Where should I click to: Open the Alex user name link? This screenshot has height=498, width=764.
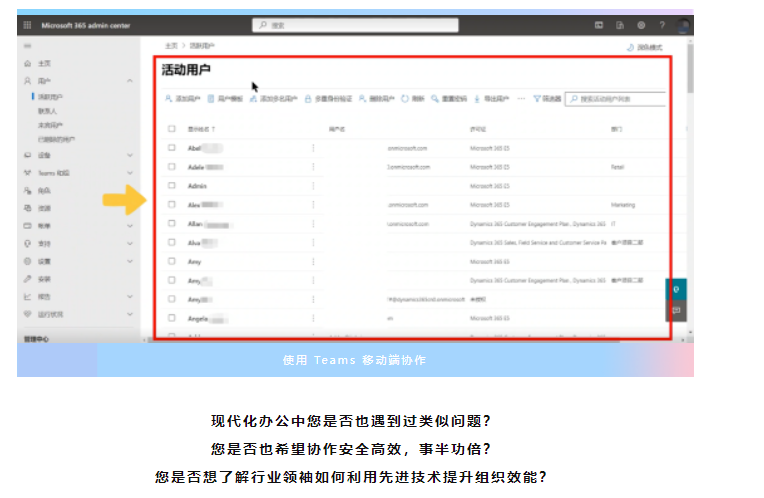point(205,205)
